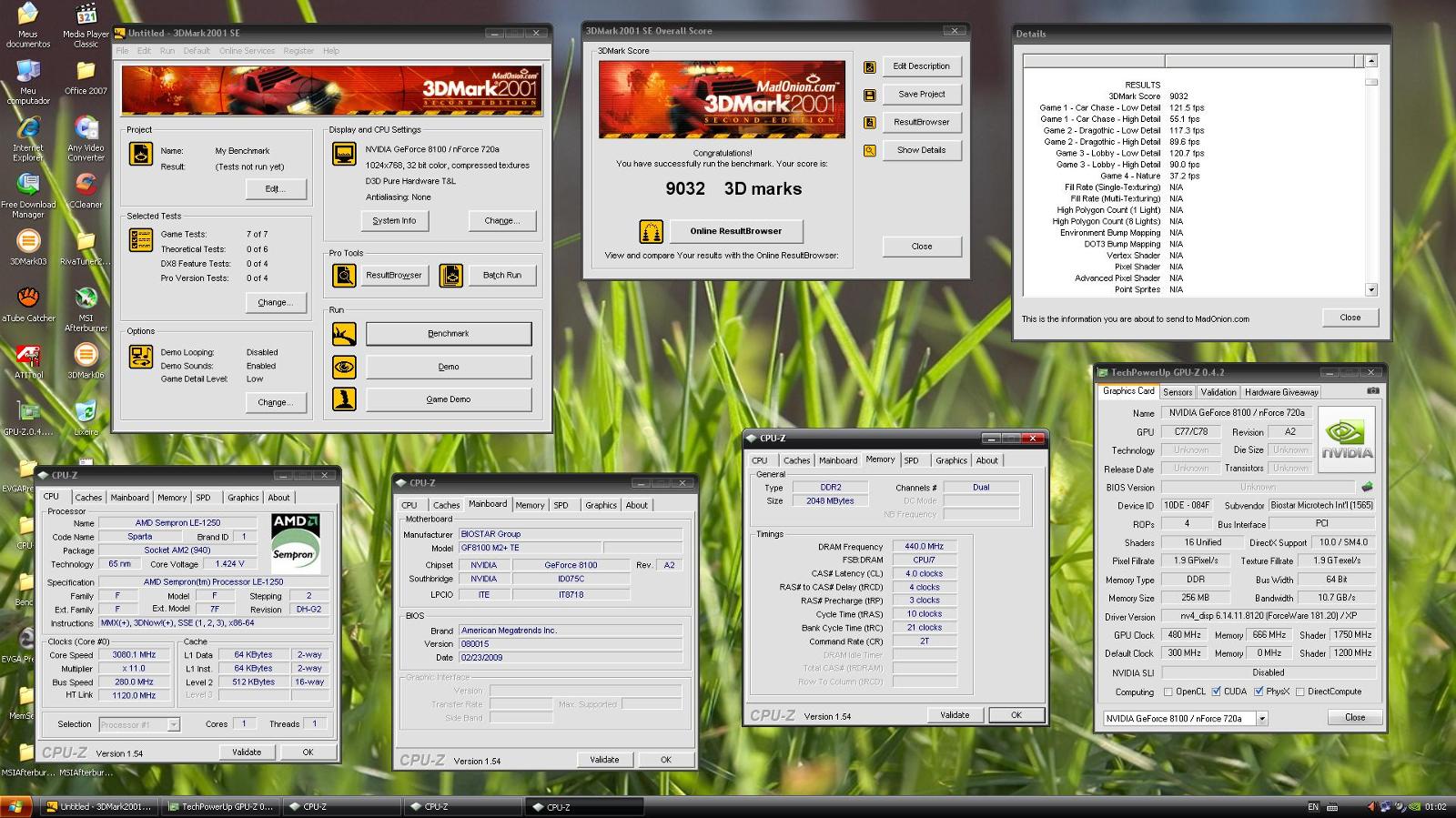The image size is (1456, 818).
Task: Click the Game Demo icon in 3DMark2001
Action: pos(344,399)
